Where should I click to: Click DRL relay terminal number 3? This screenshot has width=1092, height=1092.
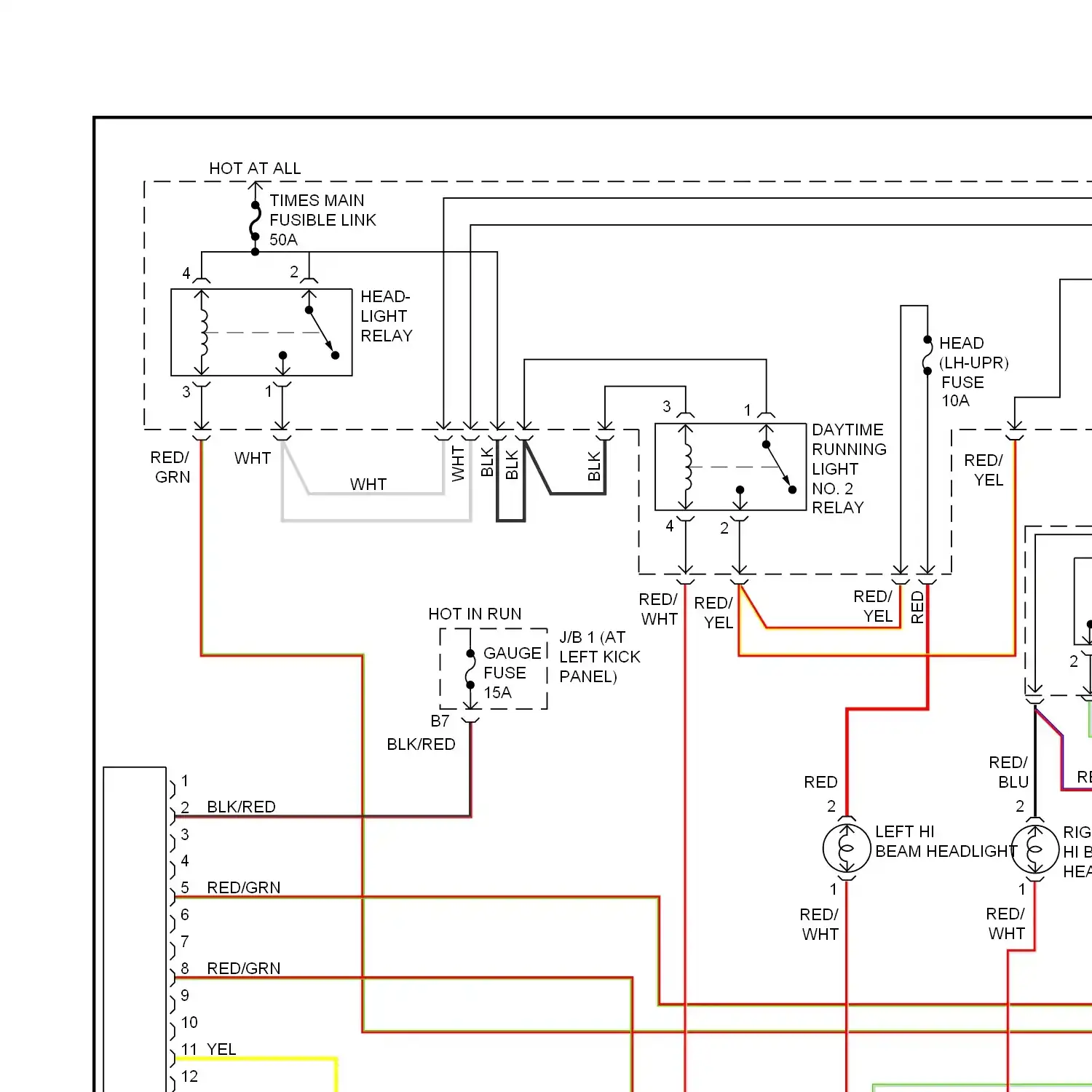667,406
